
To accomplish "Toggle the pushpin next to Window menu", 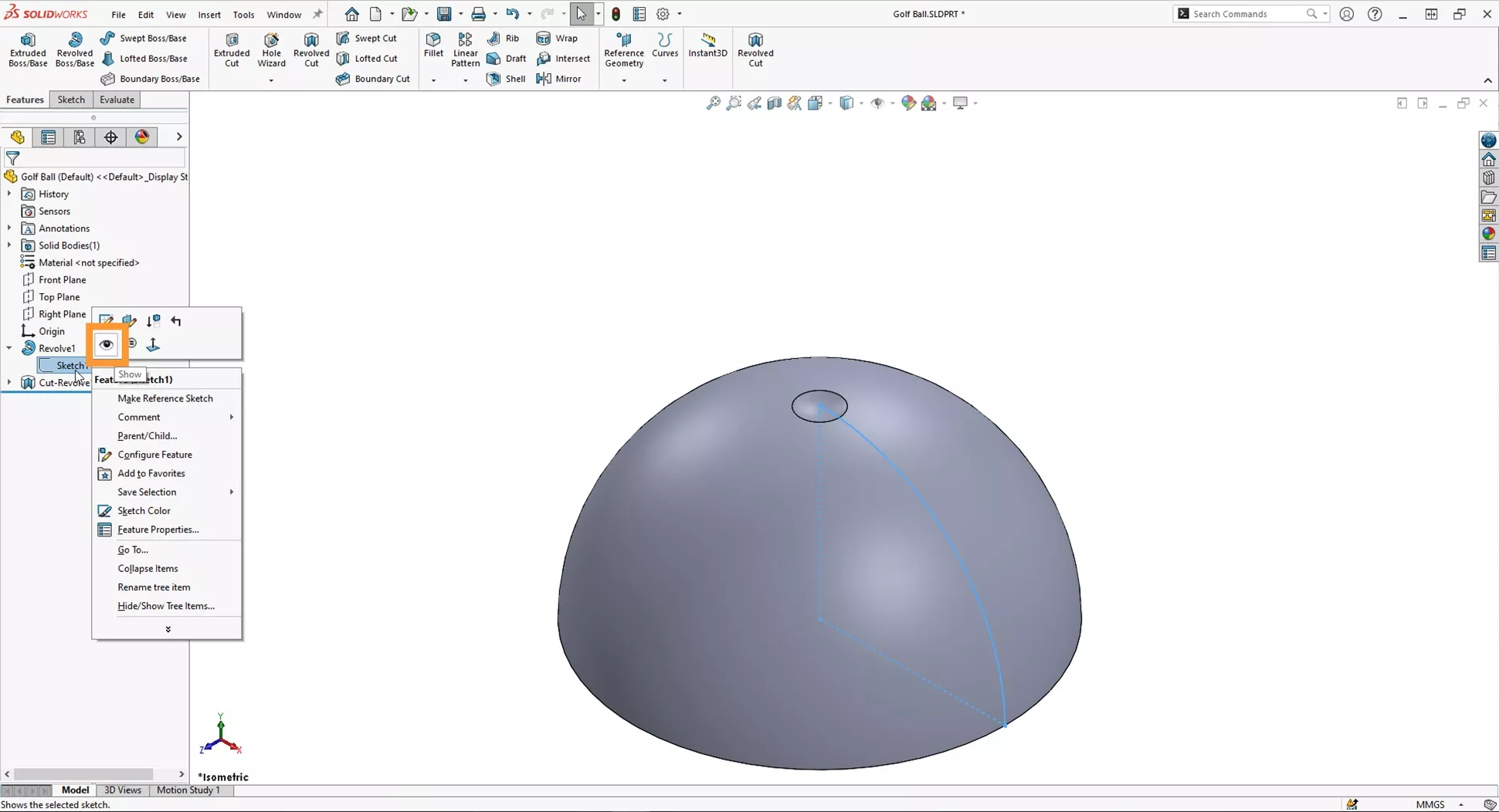I will point(317,13).
